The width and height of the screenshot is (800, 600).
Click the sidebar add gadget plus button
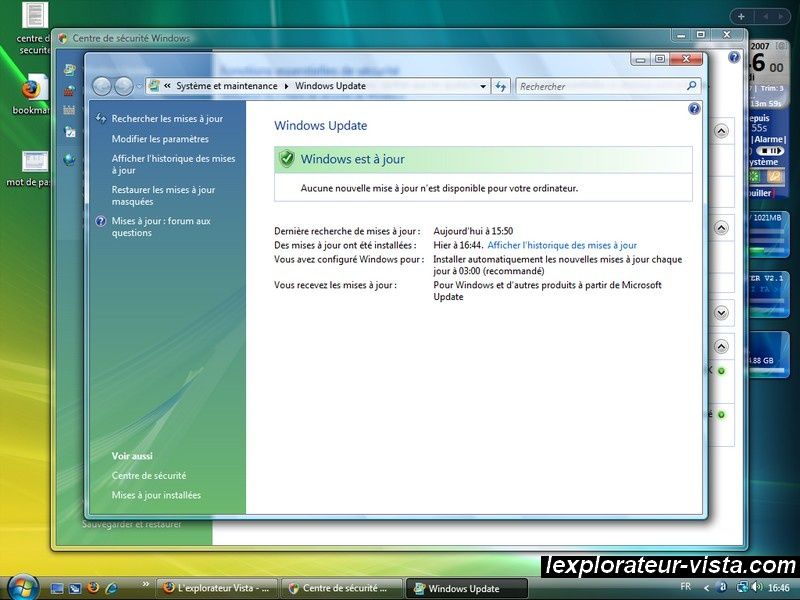tap(741, 16)
